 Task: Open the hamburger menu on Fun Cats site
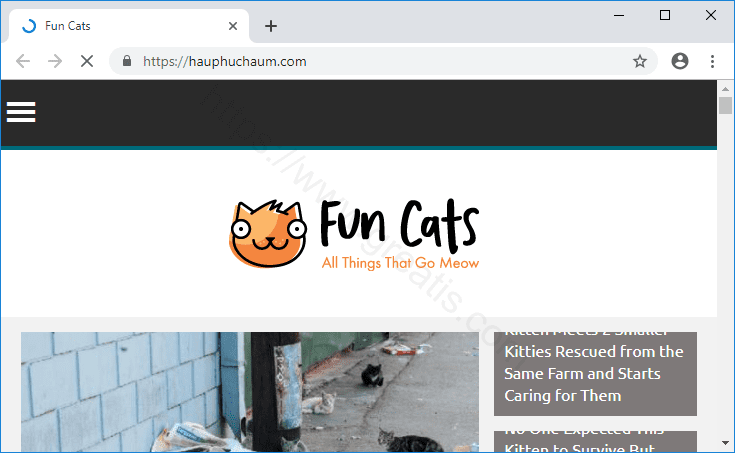(21, 112)
